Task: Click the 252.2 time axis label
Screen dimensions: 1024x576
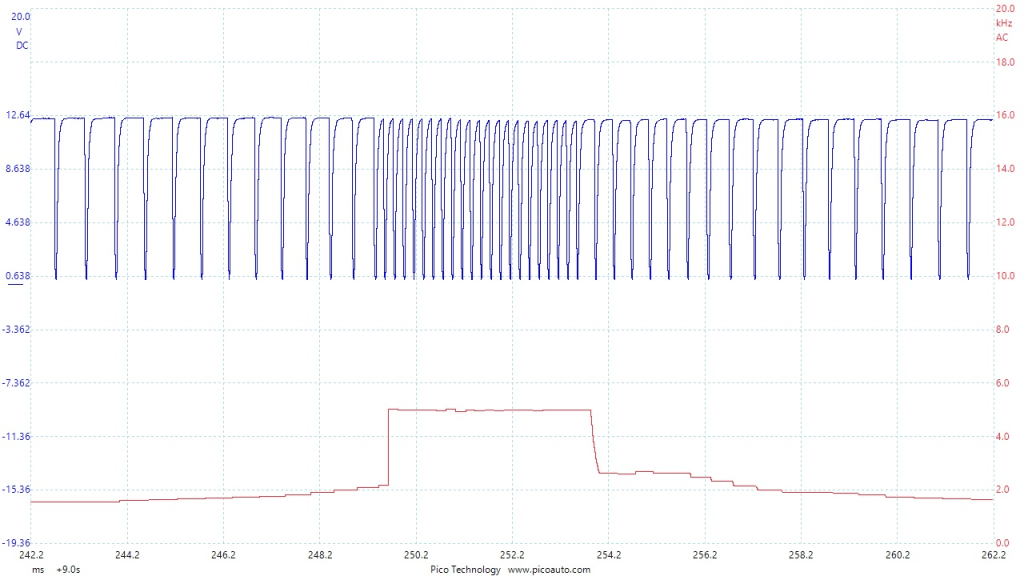Action: pyautogui.click(x=512, y=555)
